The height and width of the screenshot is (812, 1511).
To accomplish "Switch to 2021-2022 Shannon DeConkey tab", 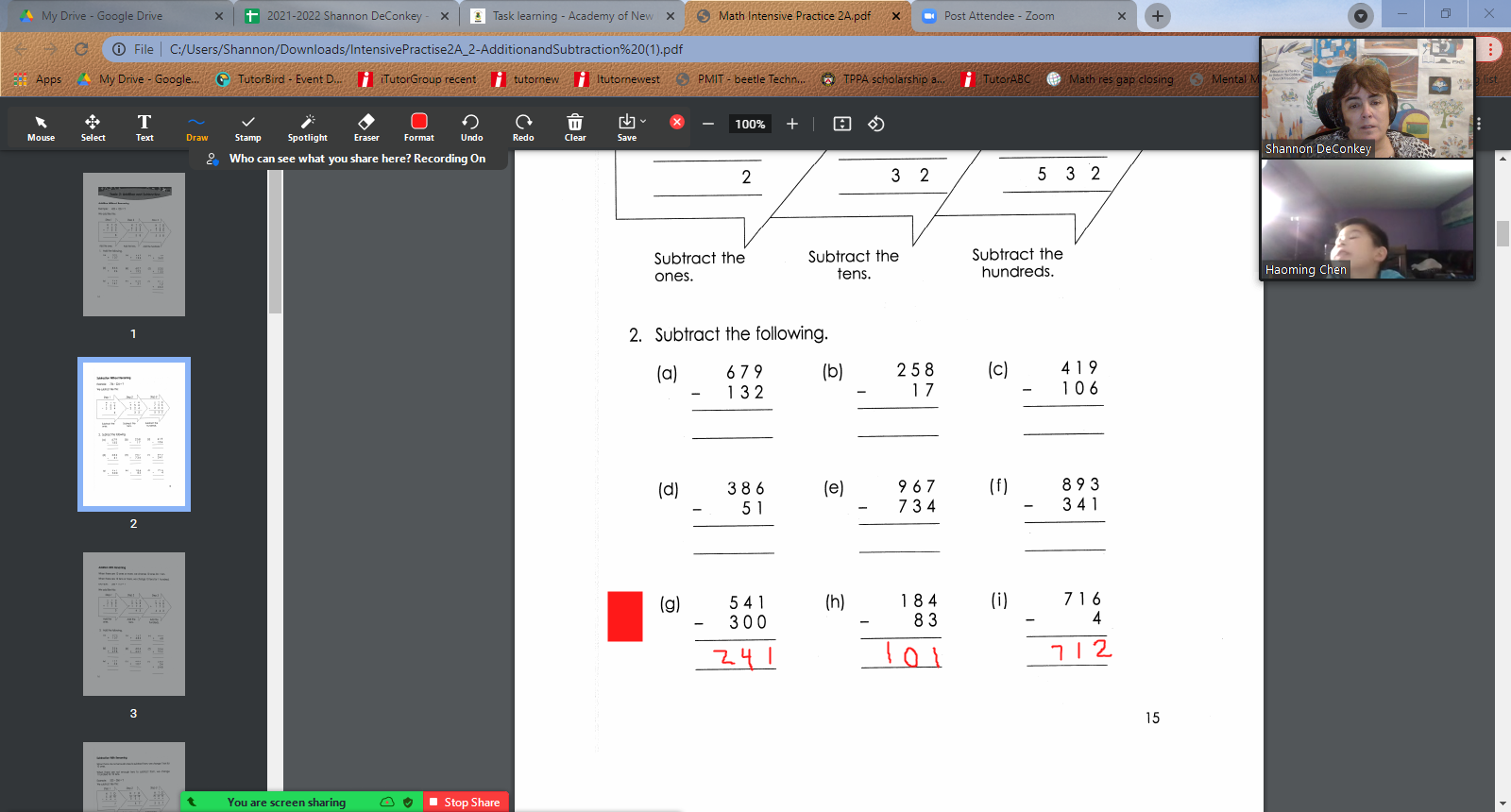I will coord(345,16).
